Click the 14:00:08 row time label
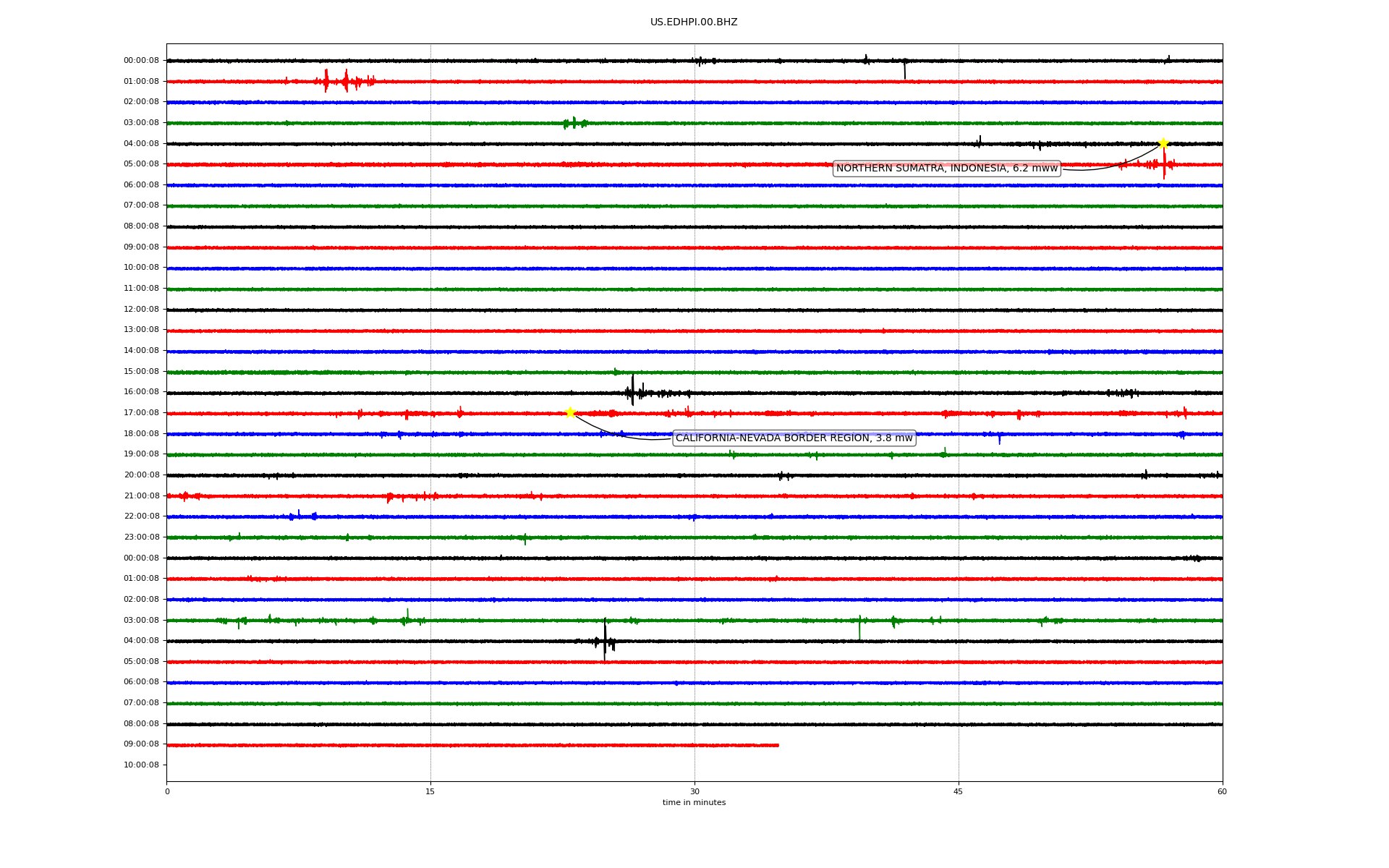Image resolution: width=1389 pixels, height=868 pixels. pos(141,351)
